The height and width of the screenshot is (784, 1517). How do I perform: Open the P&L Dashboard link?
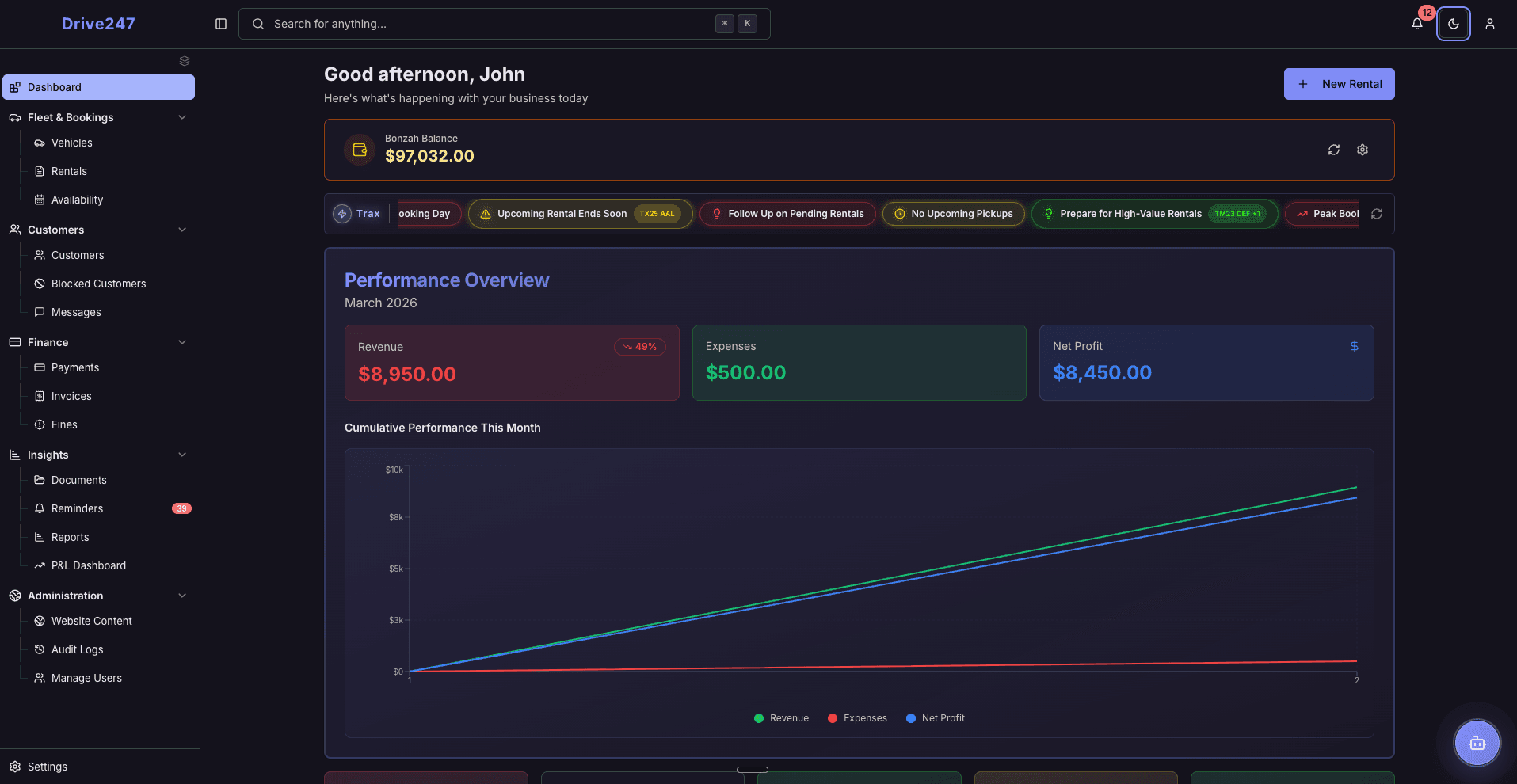pyautogui.click(x=88, y=565)
